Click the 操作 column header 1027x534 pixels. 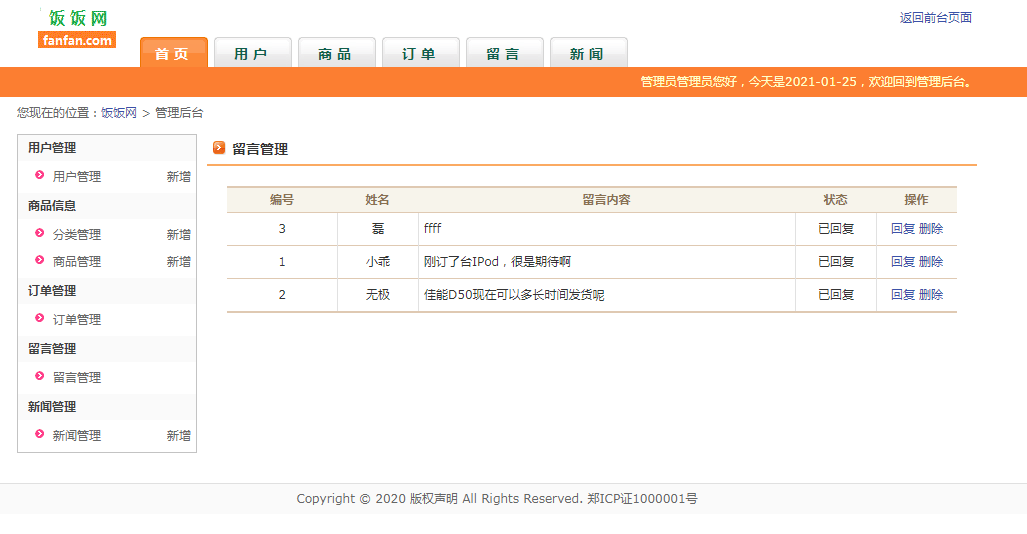tap(916, 200)
